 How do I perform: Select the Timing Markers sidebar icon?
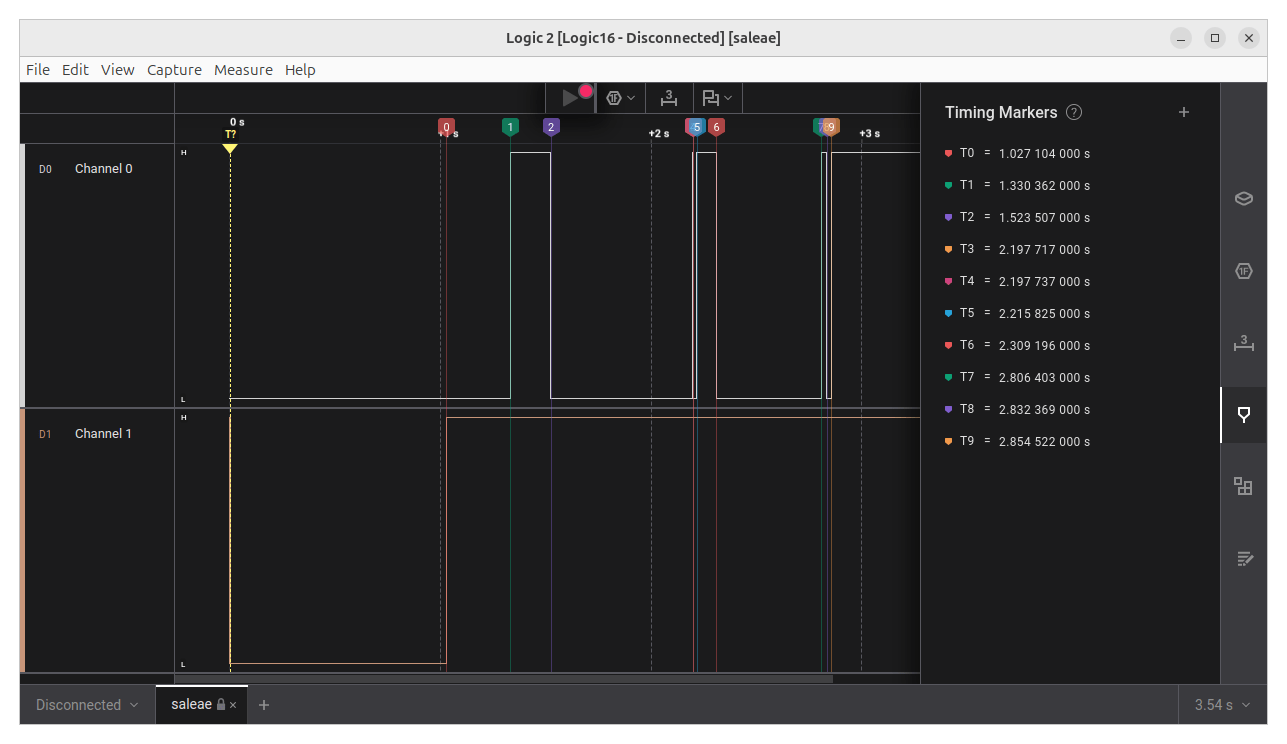tap(1243, 415)
